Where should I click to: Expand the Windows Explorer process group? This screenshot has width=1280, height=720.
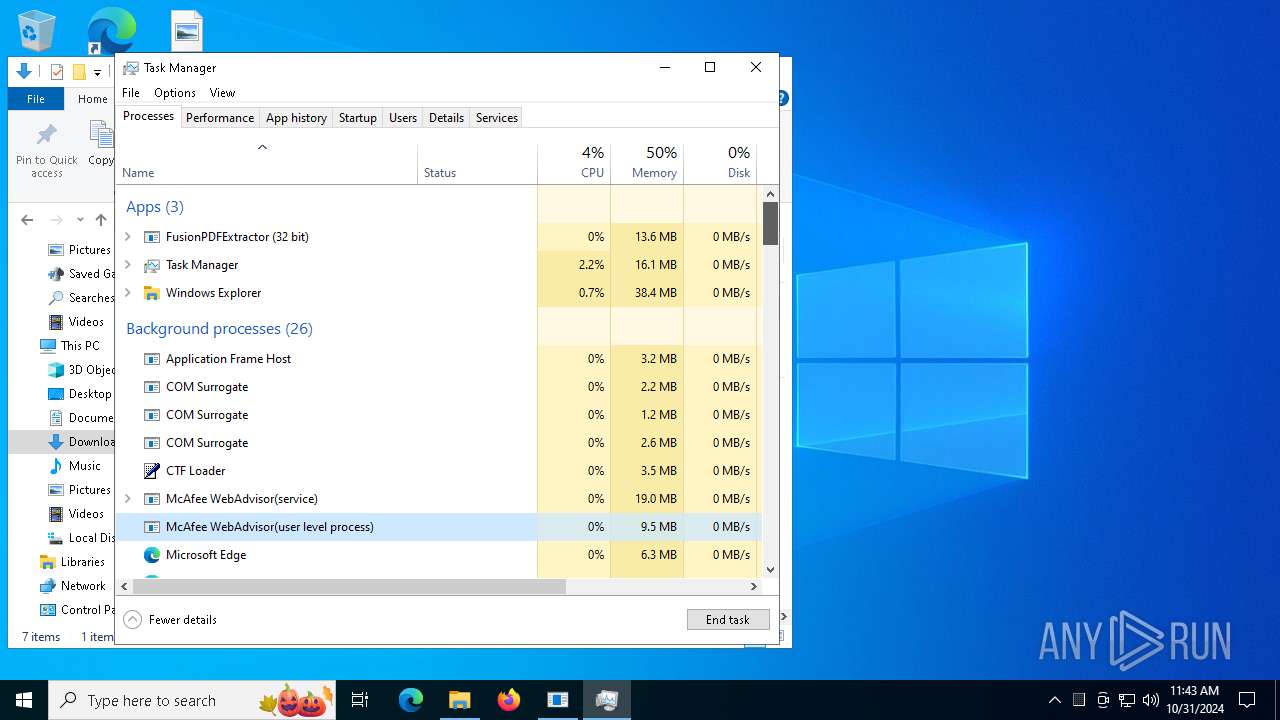tap(127, 293)
